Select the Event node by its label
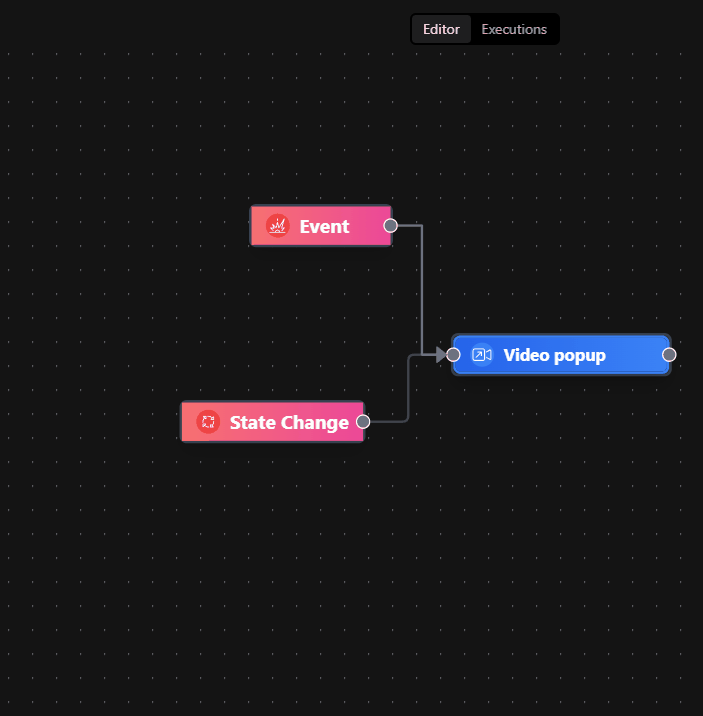Screen dimensions: 703x716 (324, 227)
